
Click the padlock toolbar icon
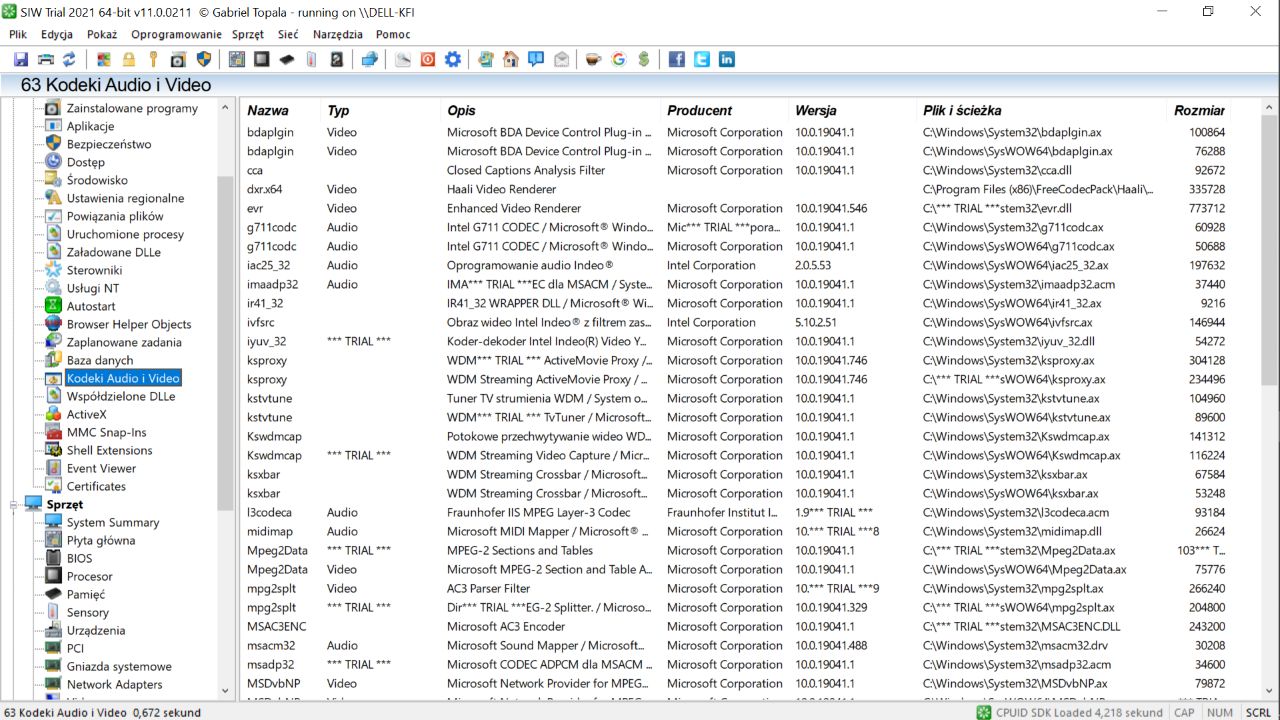(129, 60)
